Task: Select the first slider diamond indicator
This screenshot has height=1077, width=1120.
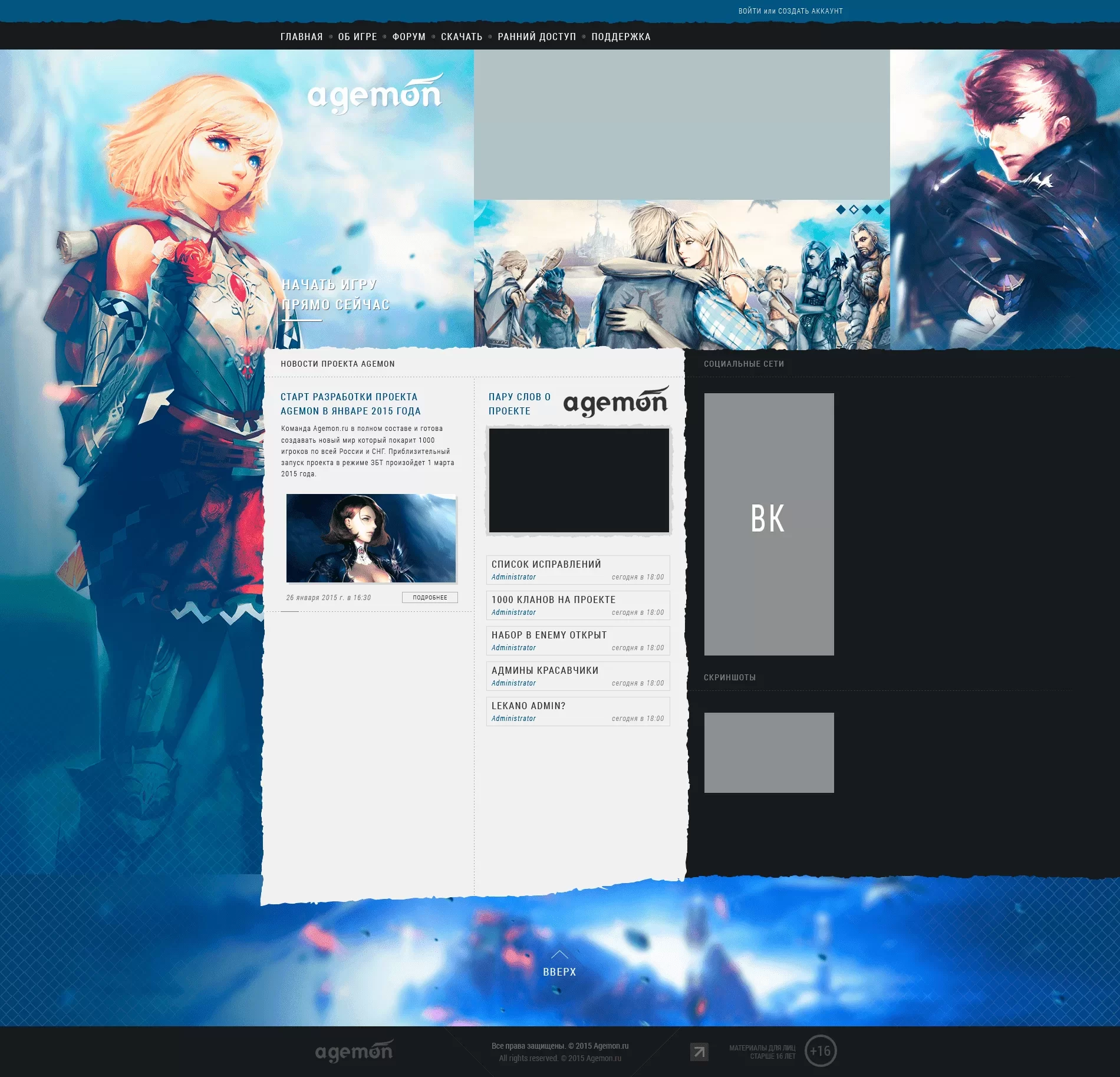Action: point(841,209)
